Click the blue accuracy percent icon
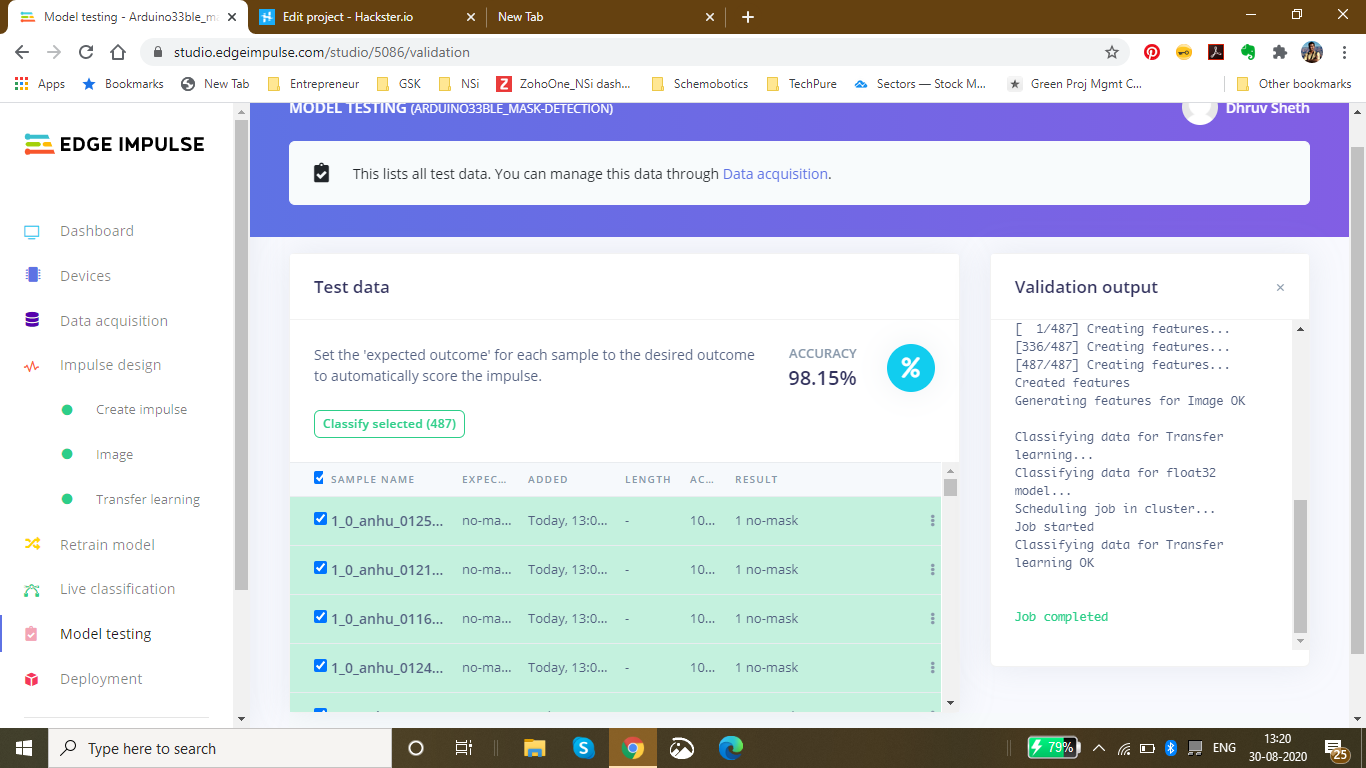1366x768 pixels. (x=910, y=368)
